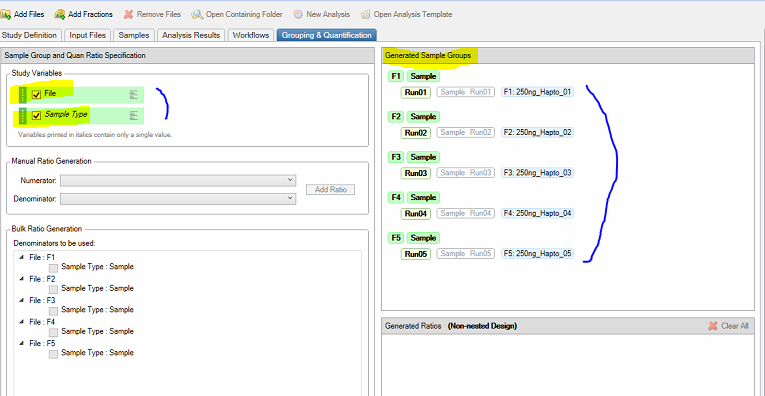Click the Sample Run01 gray label
This screenshot has width=765, height=396.
coord(465,92)
